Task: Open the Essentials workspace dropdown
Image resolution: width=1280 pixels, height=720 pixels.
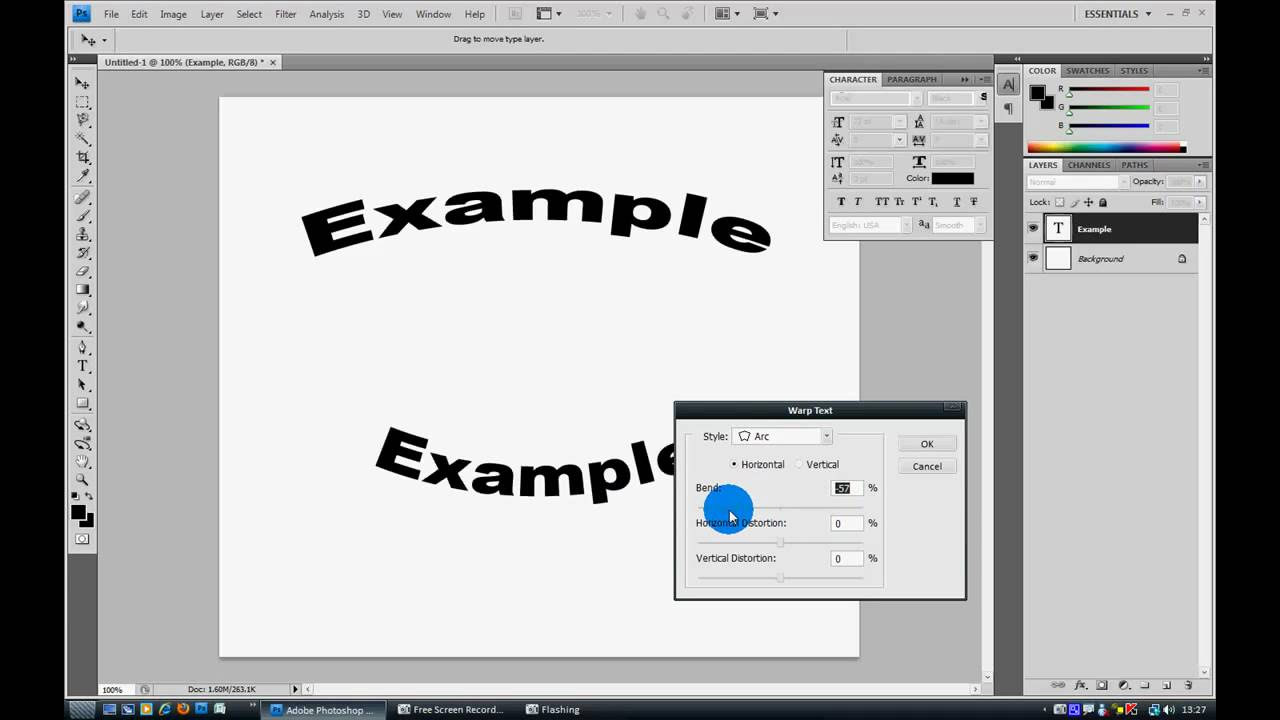Action: pos(1118,14)
